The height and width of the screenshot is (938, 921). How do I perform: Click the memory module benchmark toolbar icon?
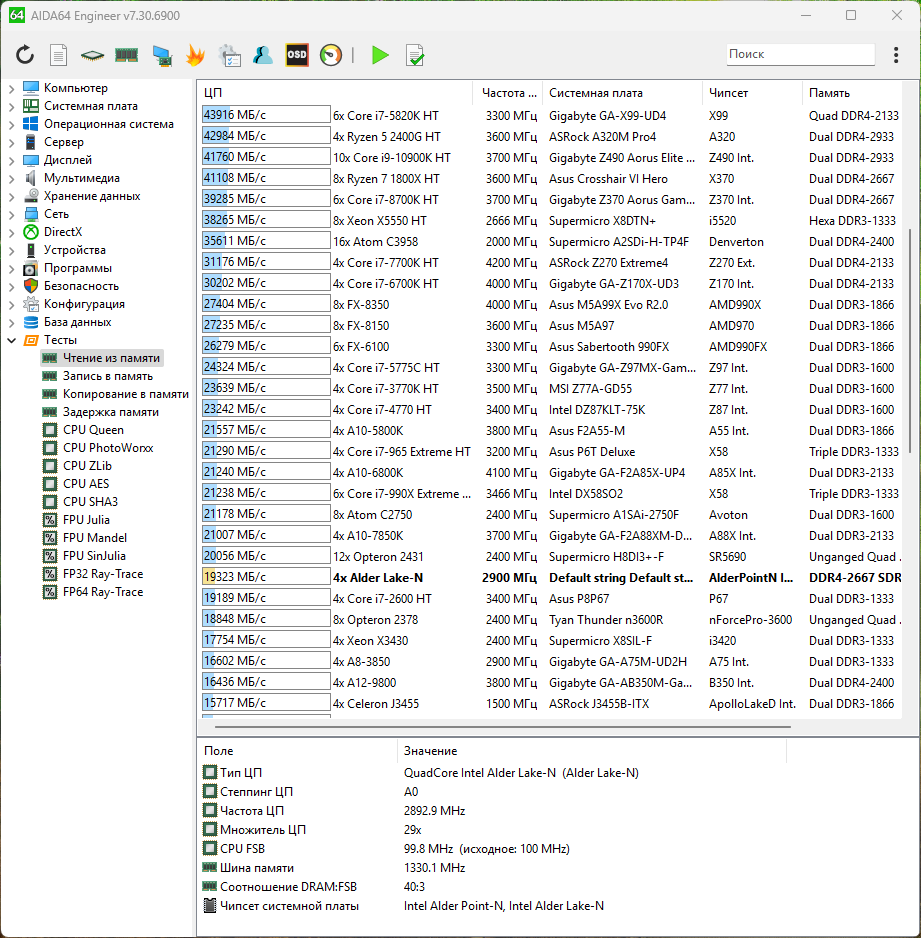click(126, 55)
